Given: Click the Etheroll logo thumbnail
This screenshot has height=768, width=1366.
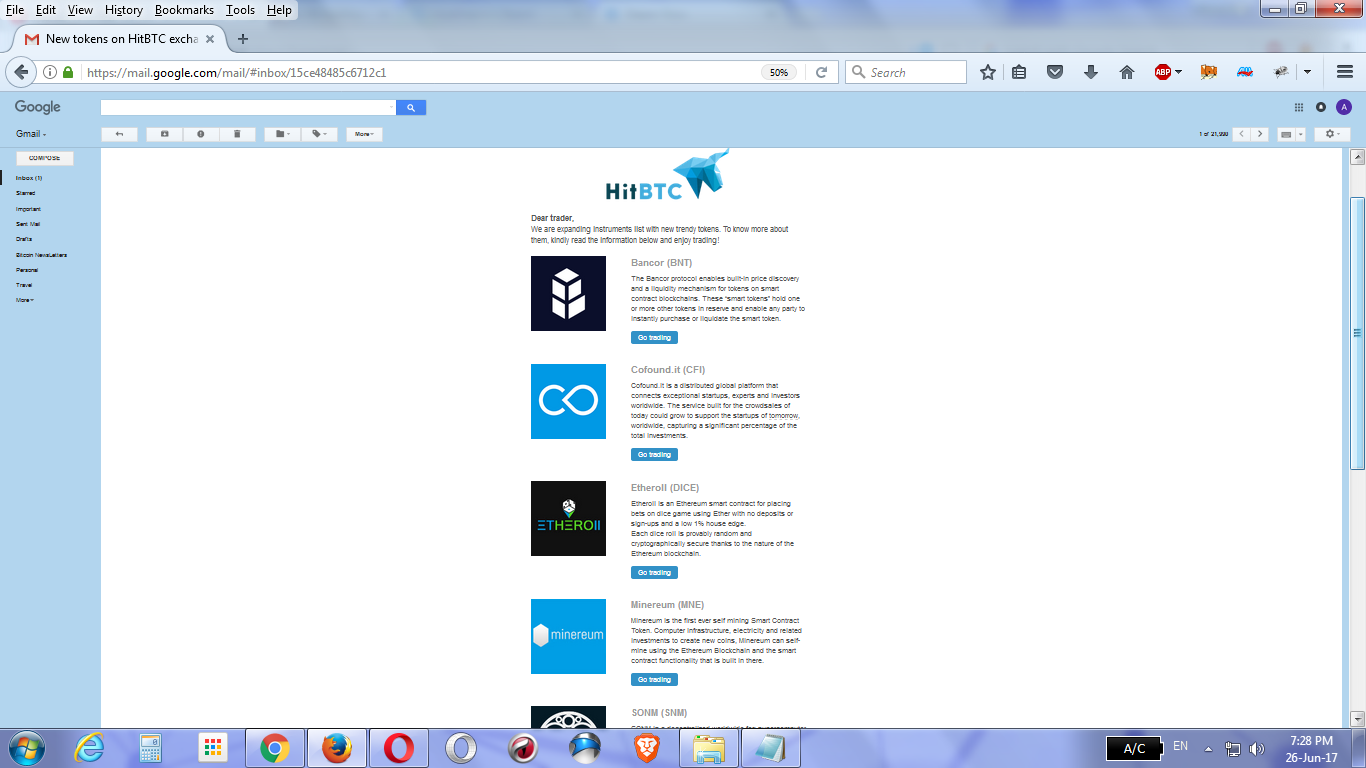Looking at the screenshot, I should point(568,518).
